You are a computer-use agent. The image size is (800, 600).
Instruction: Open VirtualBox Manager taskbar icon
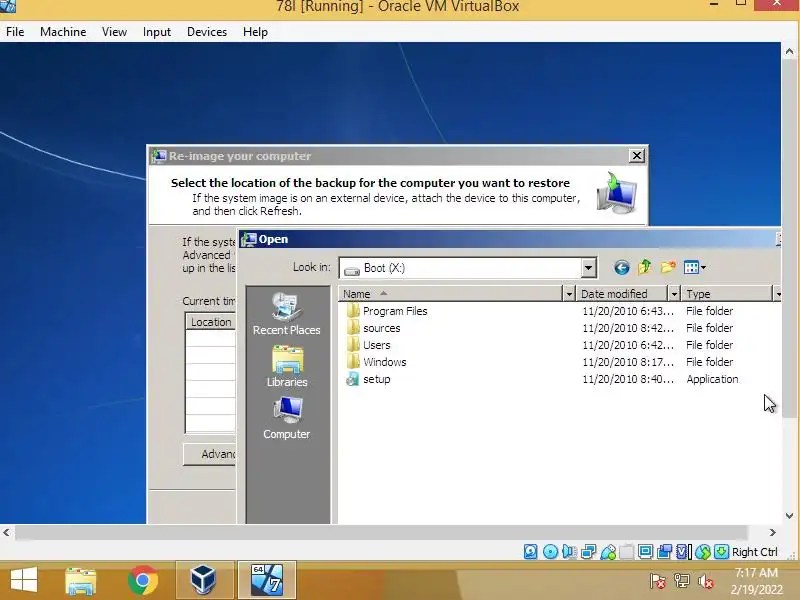click(204, 581)
